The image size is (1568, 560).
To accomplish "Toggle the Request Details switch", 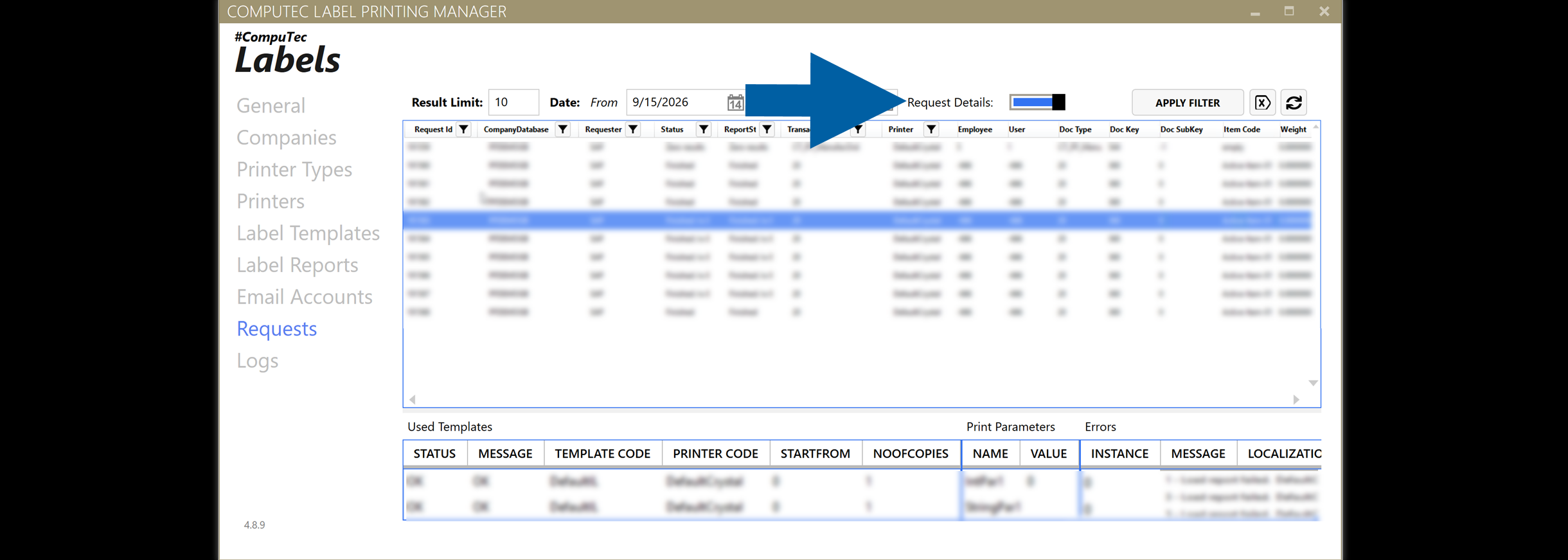I will point(1037,102).
